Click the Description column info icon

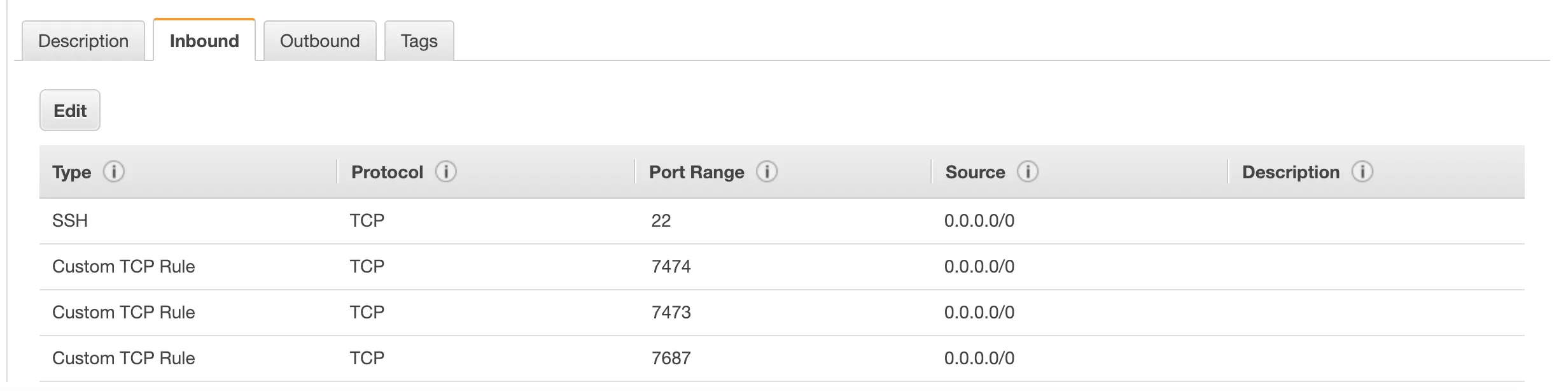(1362, 172)
